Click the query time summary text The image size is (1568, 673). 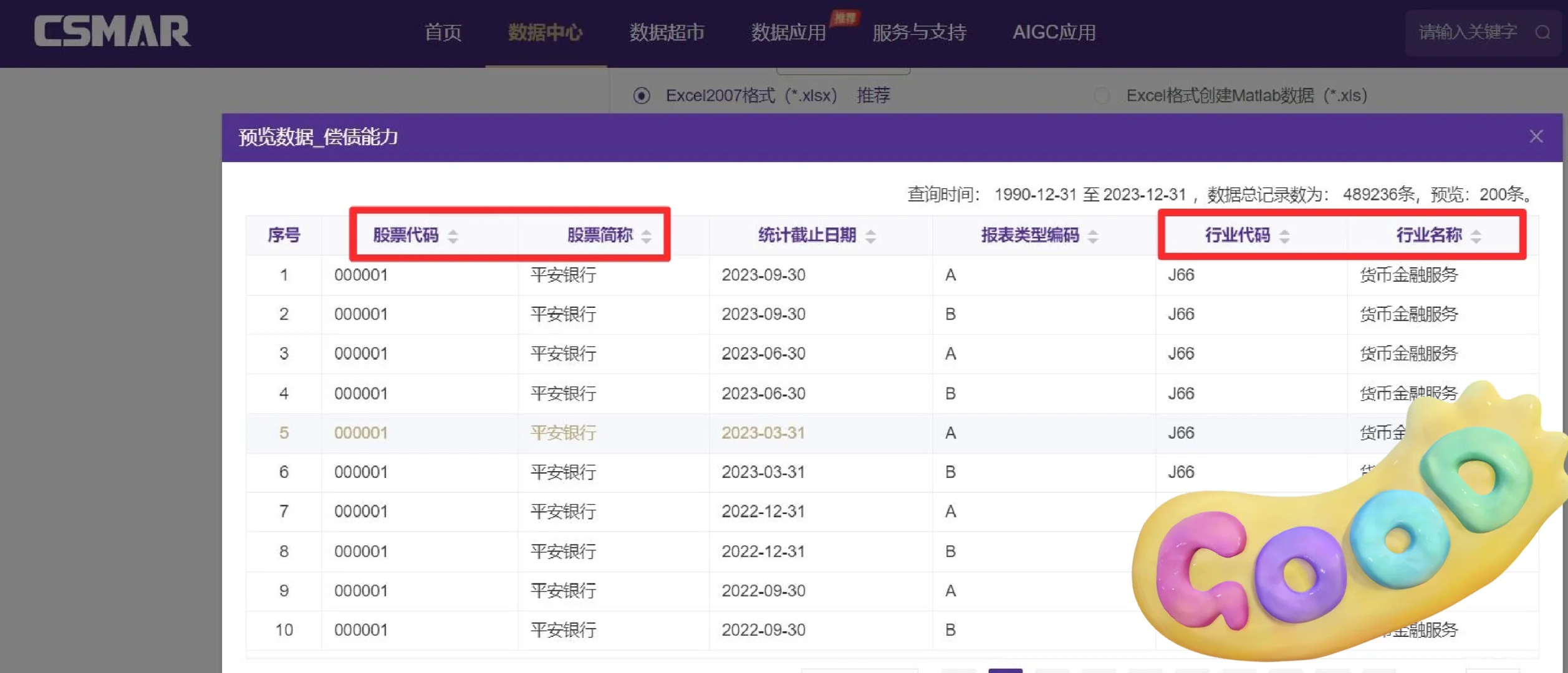pyautogui.click(x=1220, y=194)
